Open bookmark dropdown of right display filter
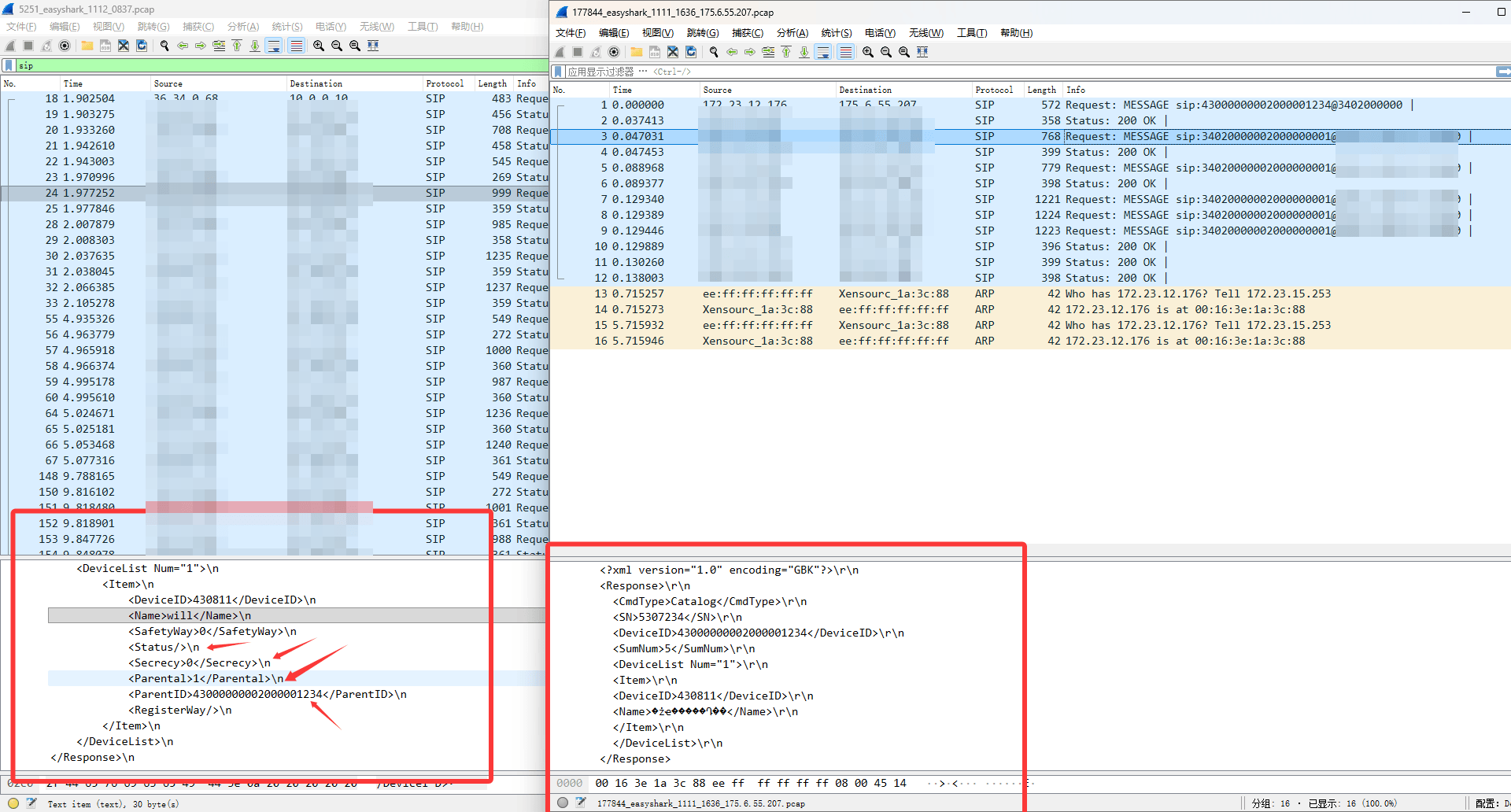 click(558, 72)
